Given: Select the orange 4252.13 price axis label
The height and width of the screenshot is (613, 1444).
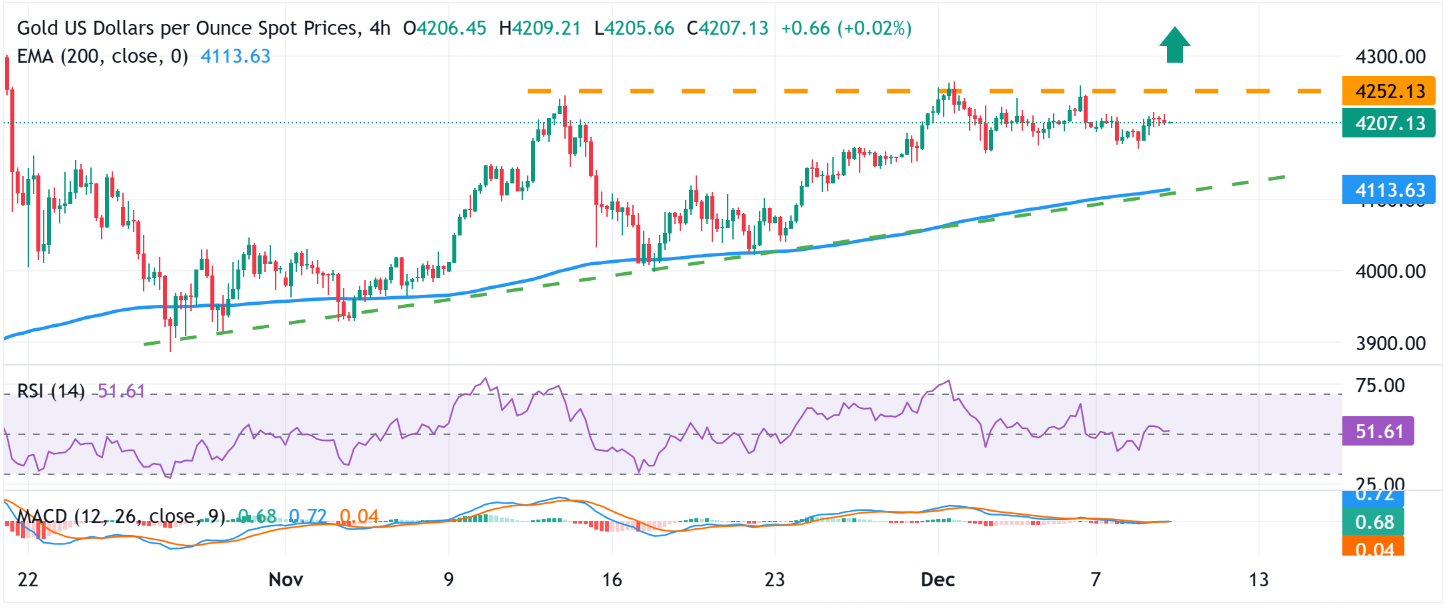Looking at the screenshot, I should (x=1390, y=92).
